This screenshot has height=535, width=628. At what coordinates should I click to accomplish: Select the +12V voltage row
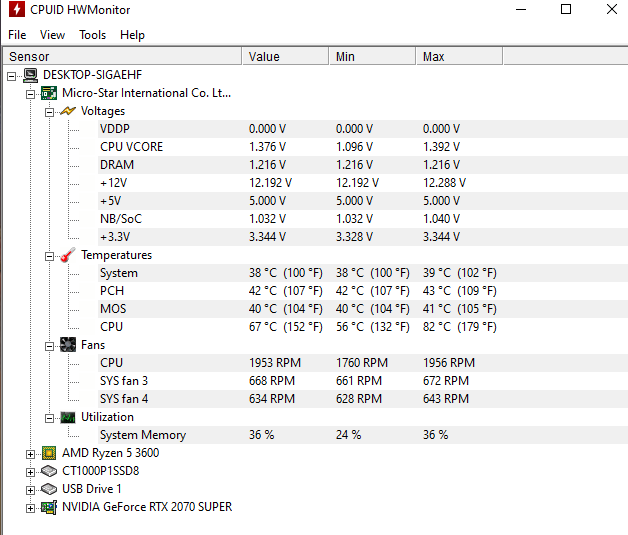tap(363, 183)
